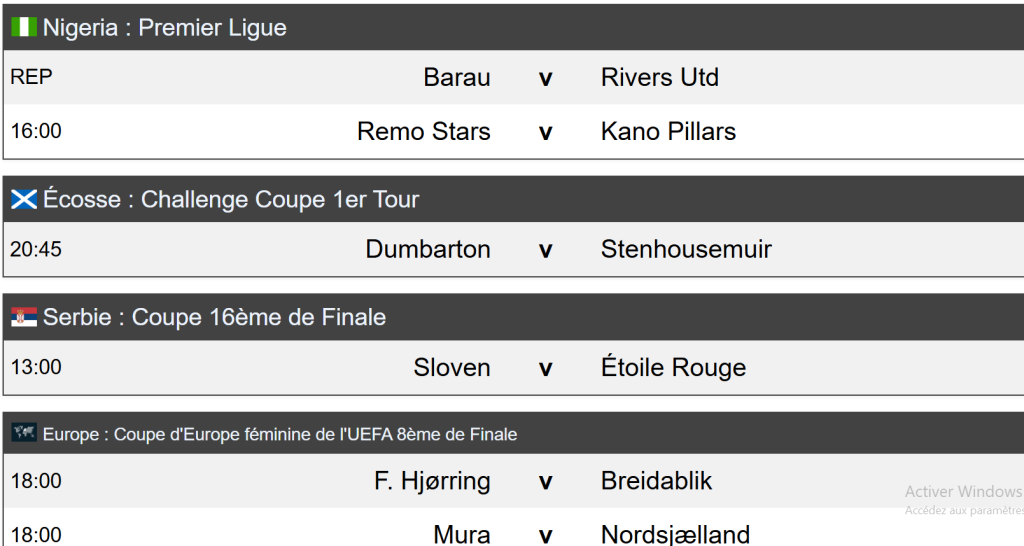Click the Scotland flag icon
The height and width of the screenshot is (546, 1024).
pyautogui.click(x=24, y=199)
